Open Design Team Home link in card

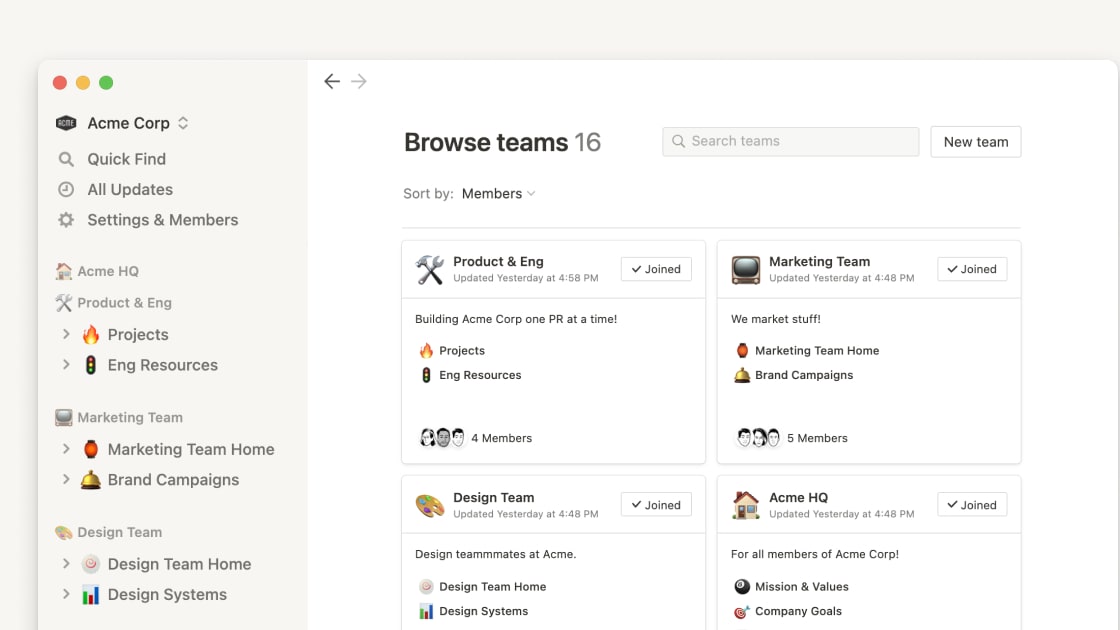click(x=492, y=586)
